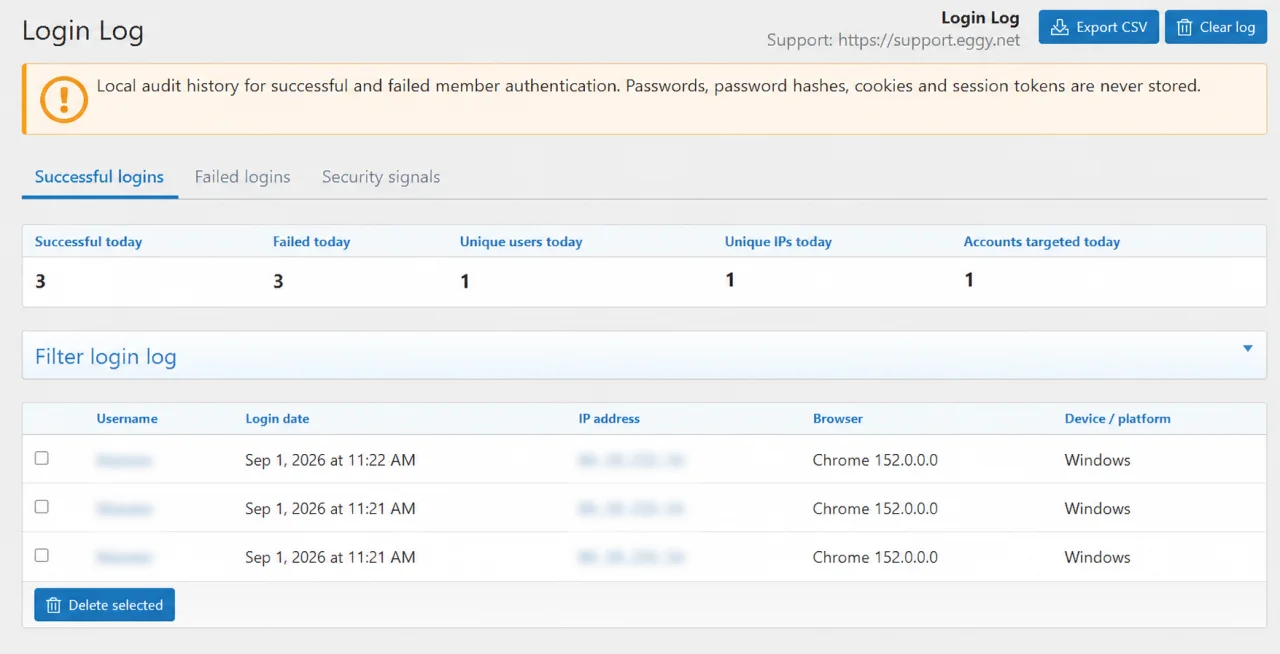
Task: Click the "Failed today" stat label
Action: [x=311, y=242]
